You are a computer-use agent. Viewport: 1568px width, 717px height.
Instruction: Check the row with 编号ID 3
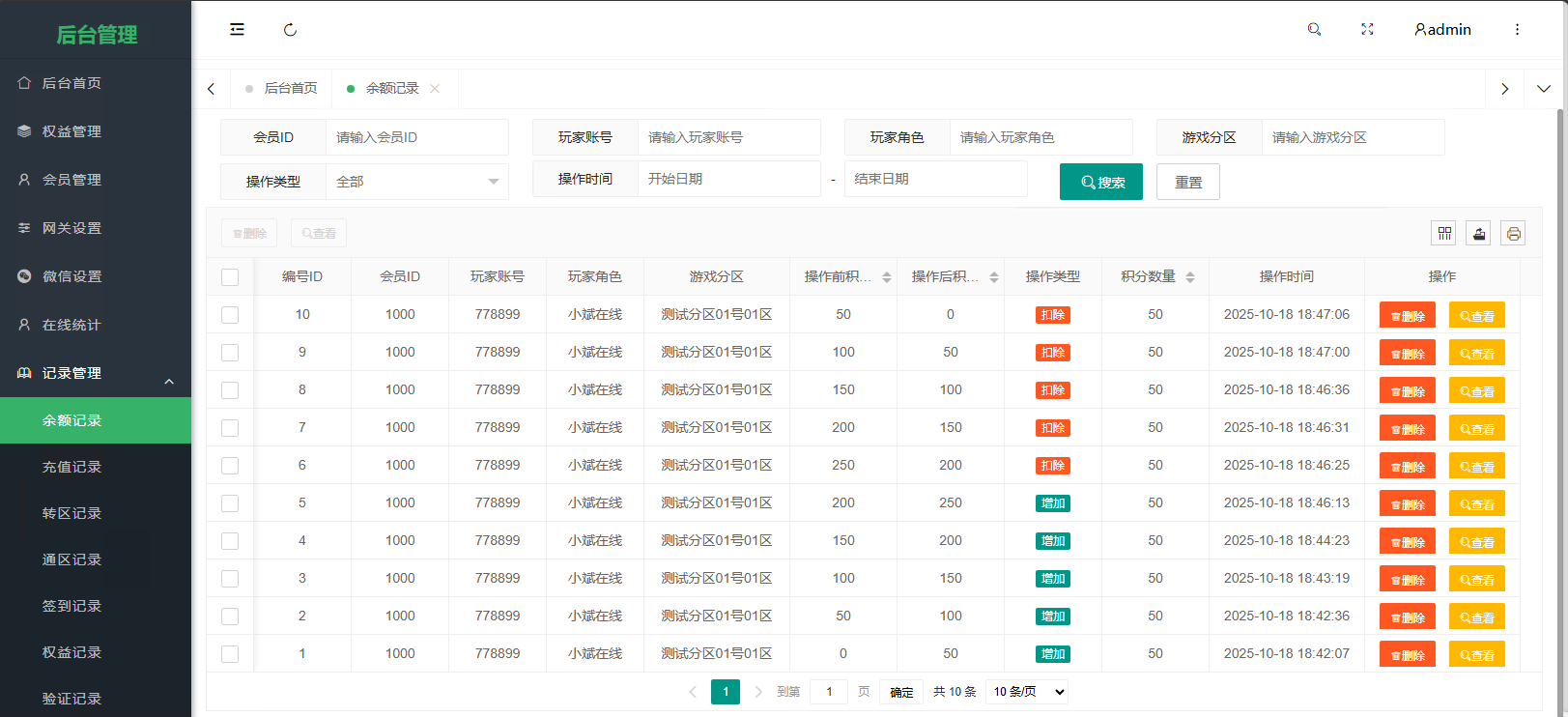click(x=230, y=579)
